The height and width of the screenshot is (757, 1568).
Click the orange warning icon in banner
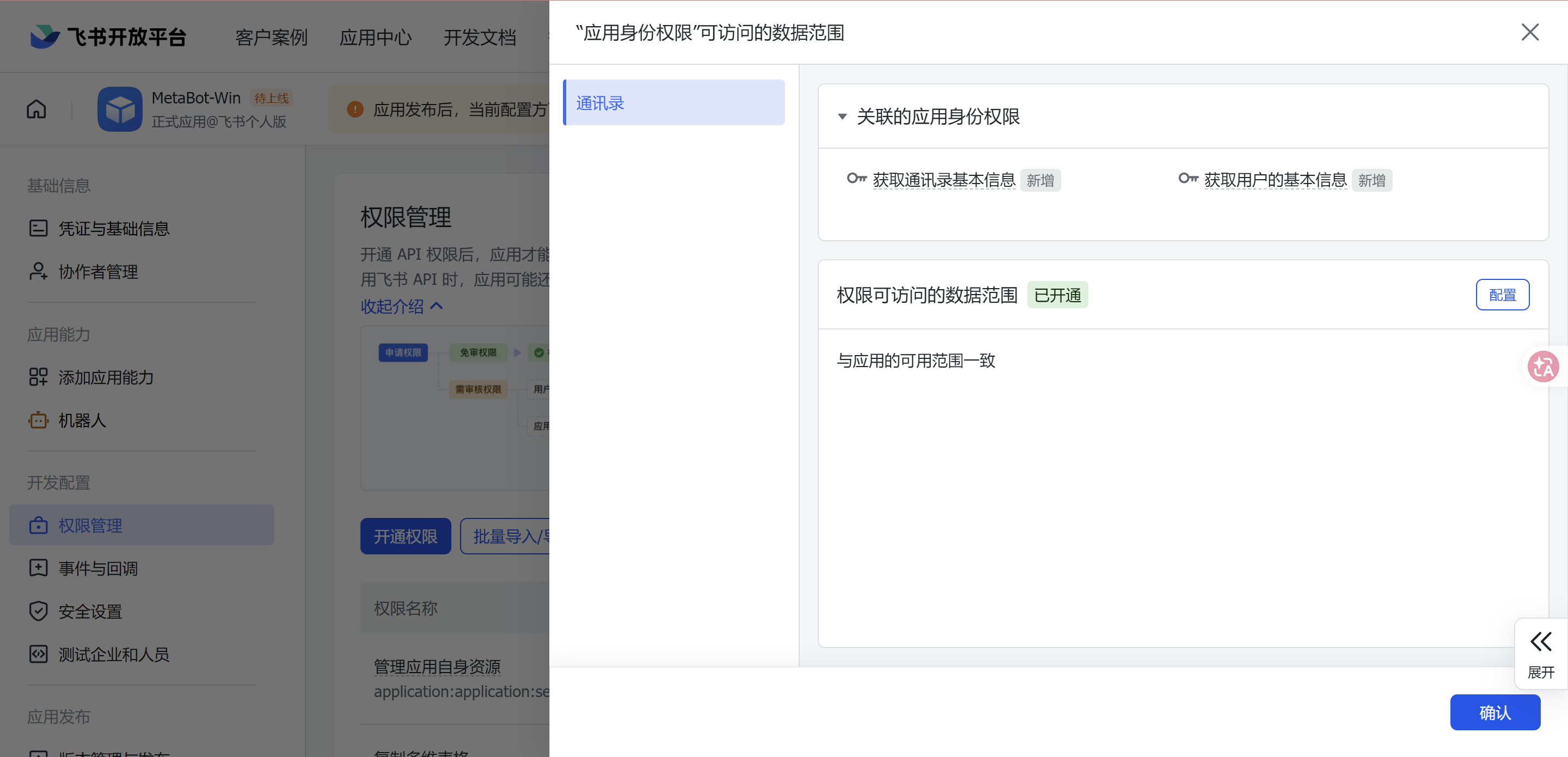[x=355, y=109]
